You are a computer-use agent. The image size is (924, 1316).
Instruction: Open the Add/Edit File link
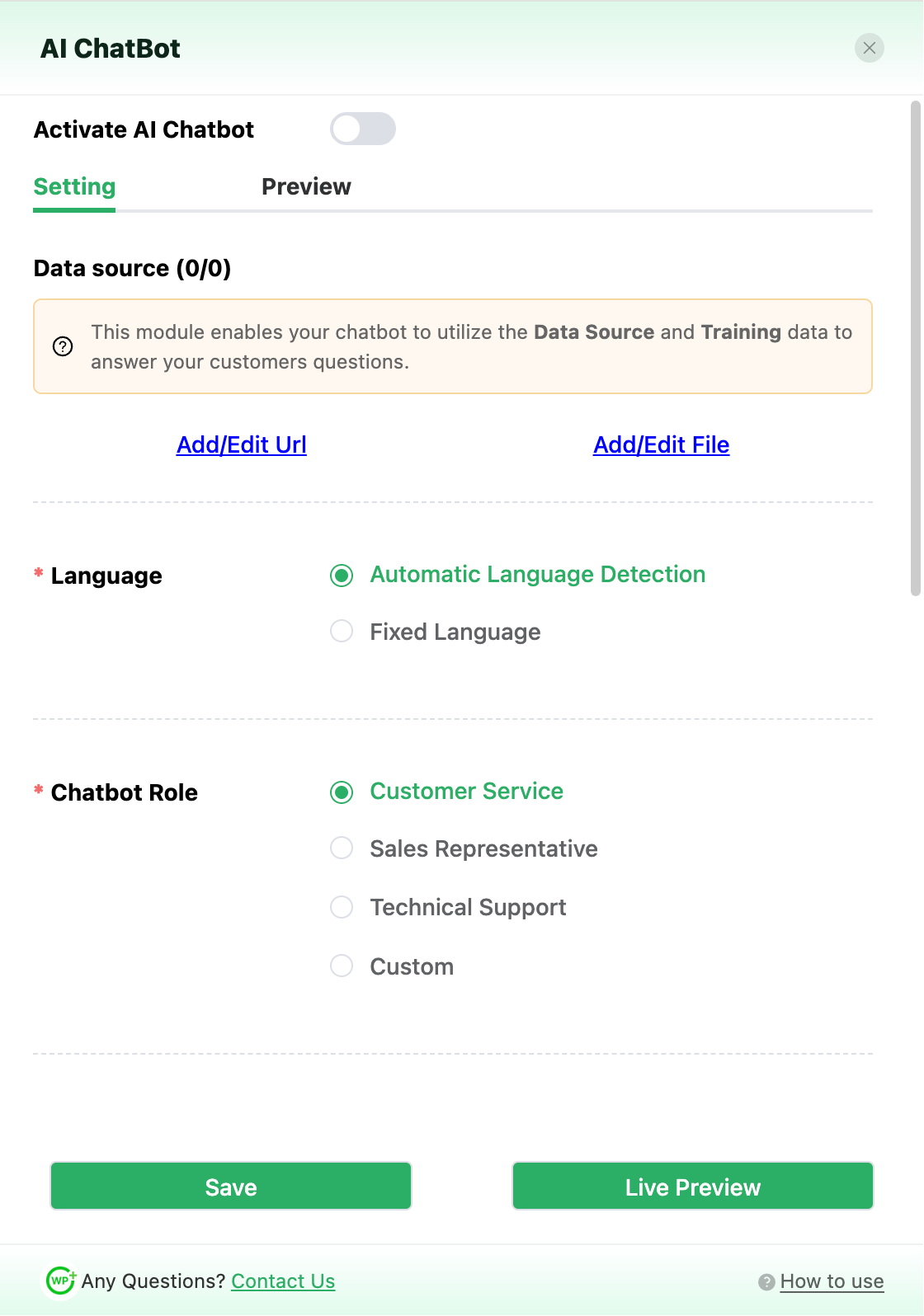point(661,444)
